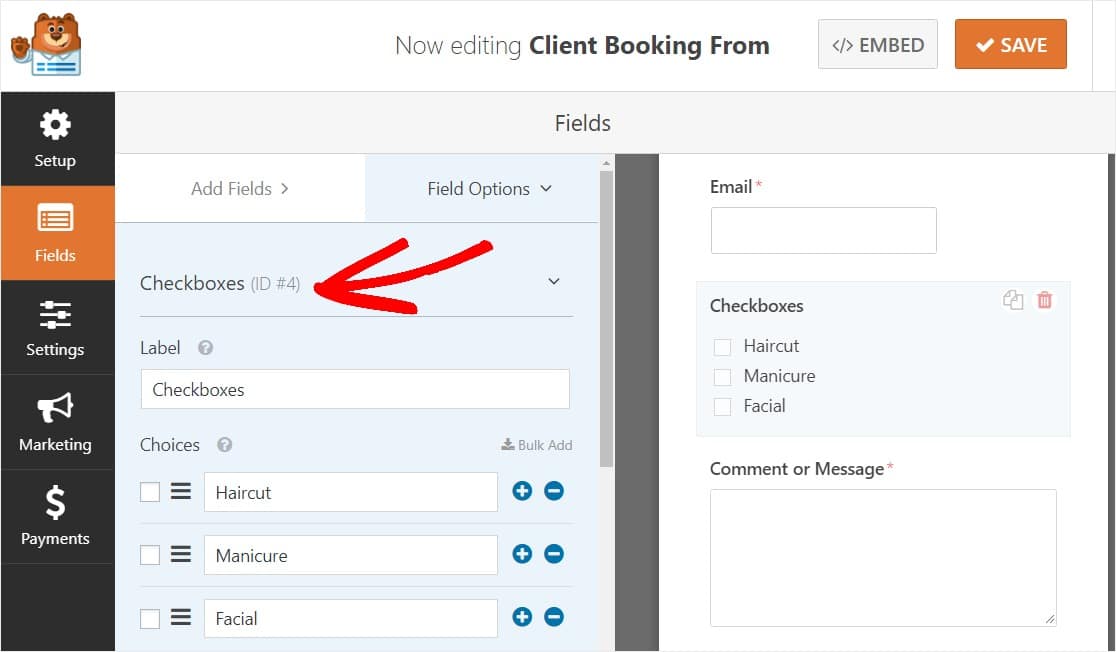Set Facial as default checked choice
Viewport: 1116px width, 652px height.
(150, 618)
